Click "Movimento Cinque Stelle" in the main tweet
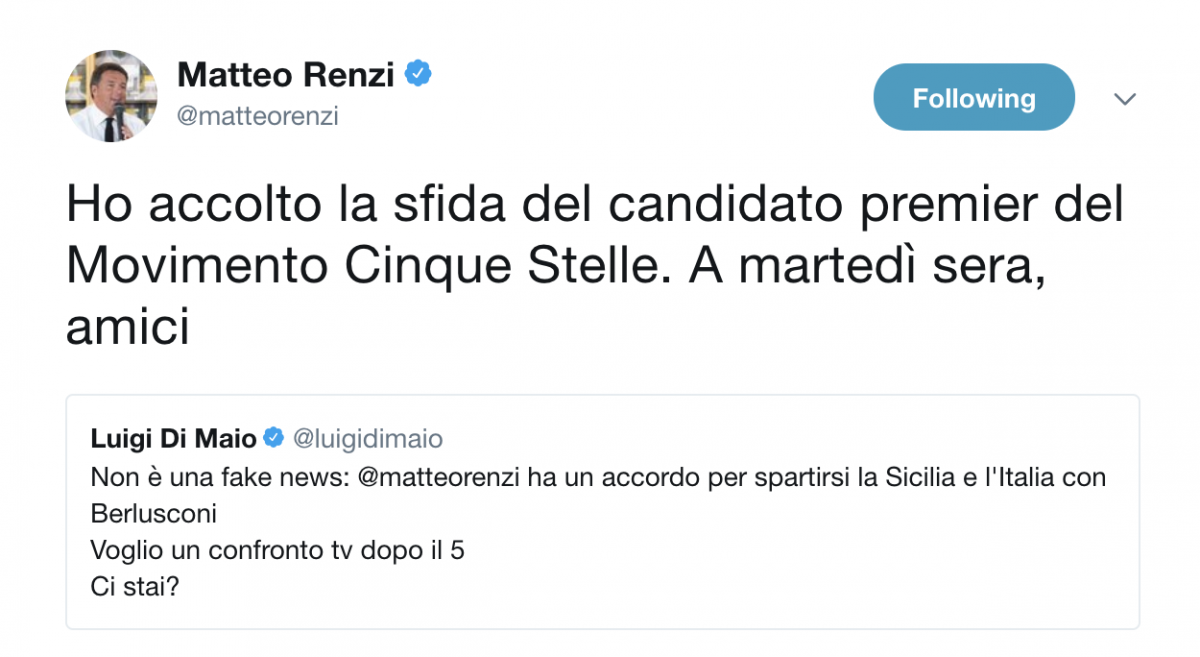The width and height of the screenshot is (1200, 657). click(365, 267)
